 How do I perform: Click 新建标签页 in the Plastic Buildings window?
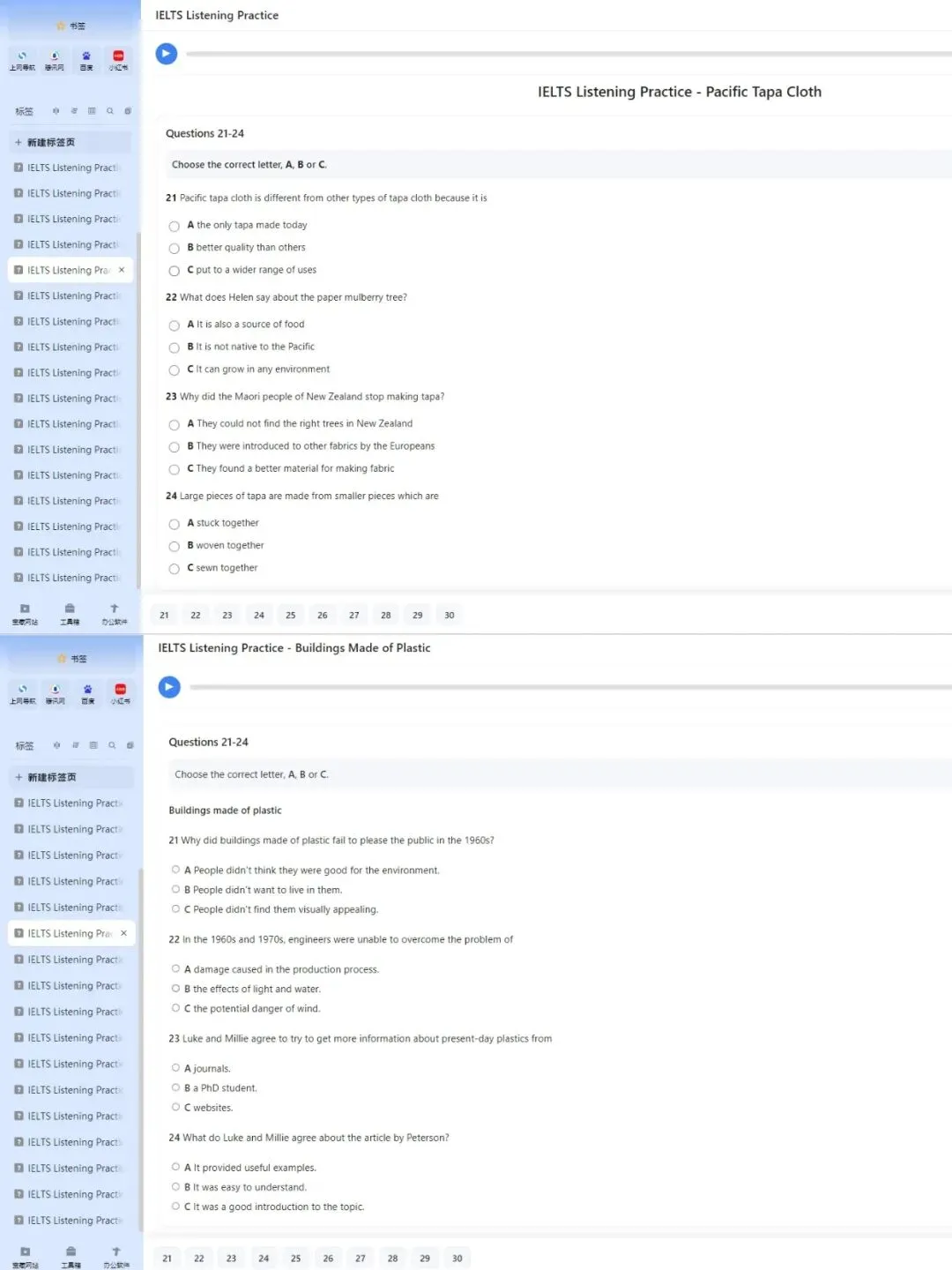tap(71, 777)
